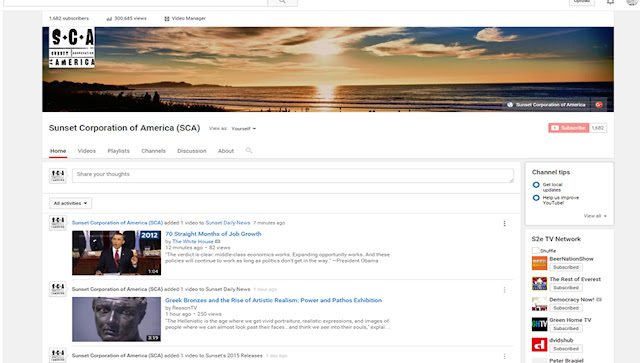The height and width of the screenshot is (363, 640).
Task: Open the Playlists tab
Action: [x=118, y=151]
